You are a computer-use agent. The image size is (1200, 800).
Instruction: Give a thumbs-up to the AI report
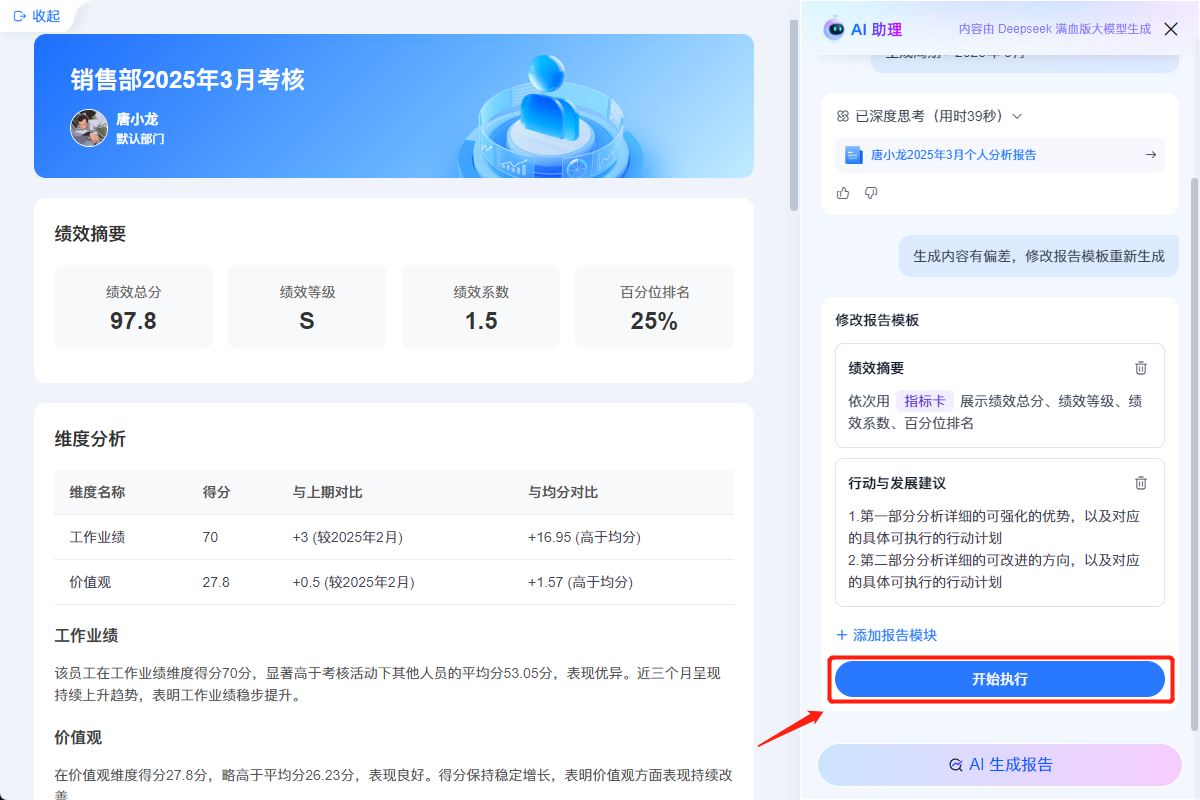click(x=843, y=192)
